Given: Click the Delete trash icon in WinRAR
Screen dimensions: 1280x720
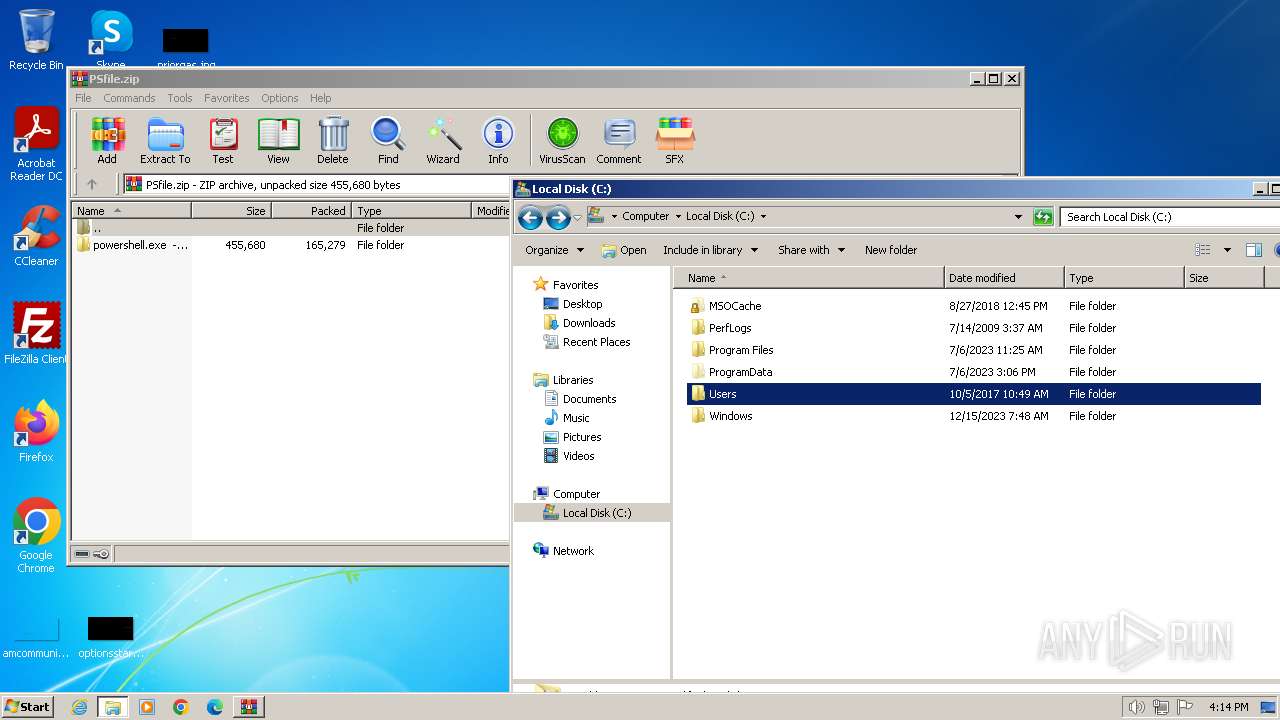Looking at the screenshot, I should [333, 140].
